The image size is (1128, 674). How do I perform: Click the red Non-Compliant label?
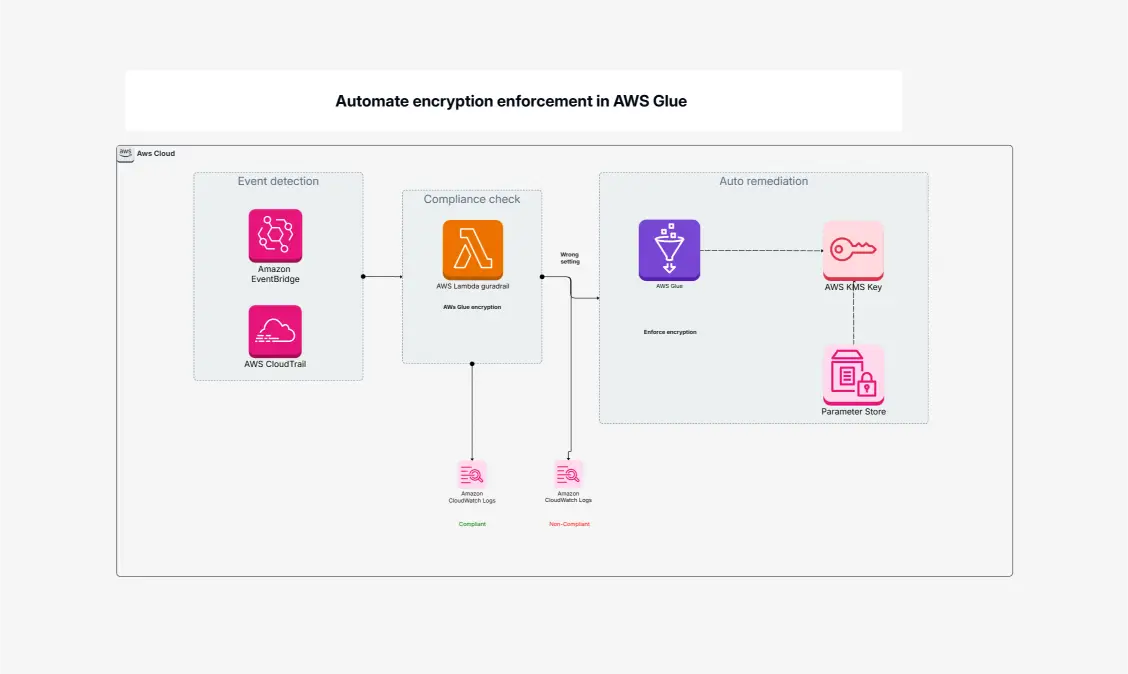[568, 523]
